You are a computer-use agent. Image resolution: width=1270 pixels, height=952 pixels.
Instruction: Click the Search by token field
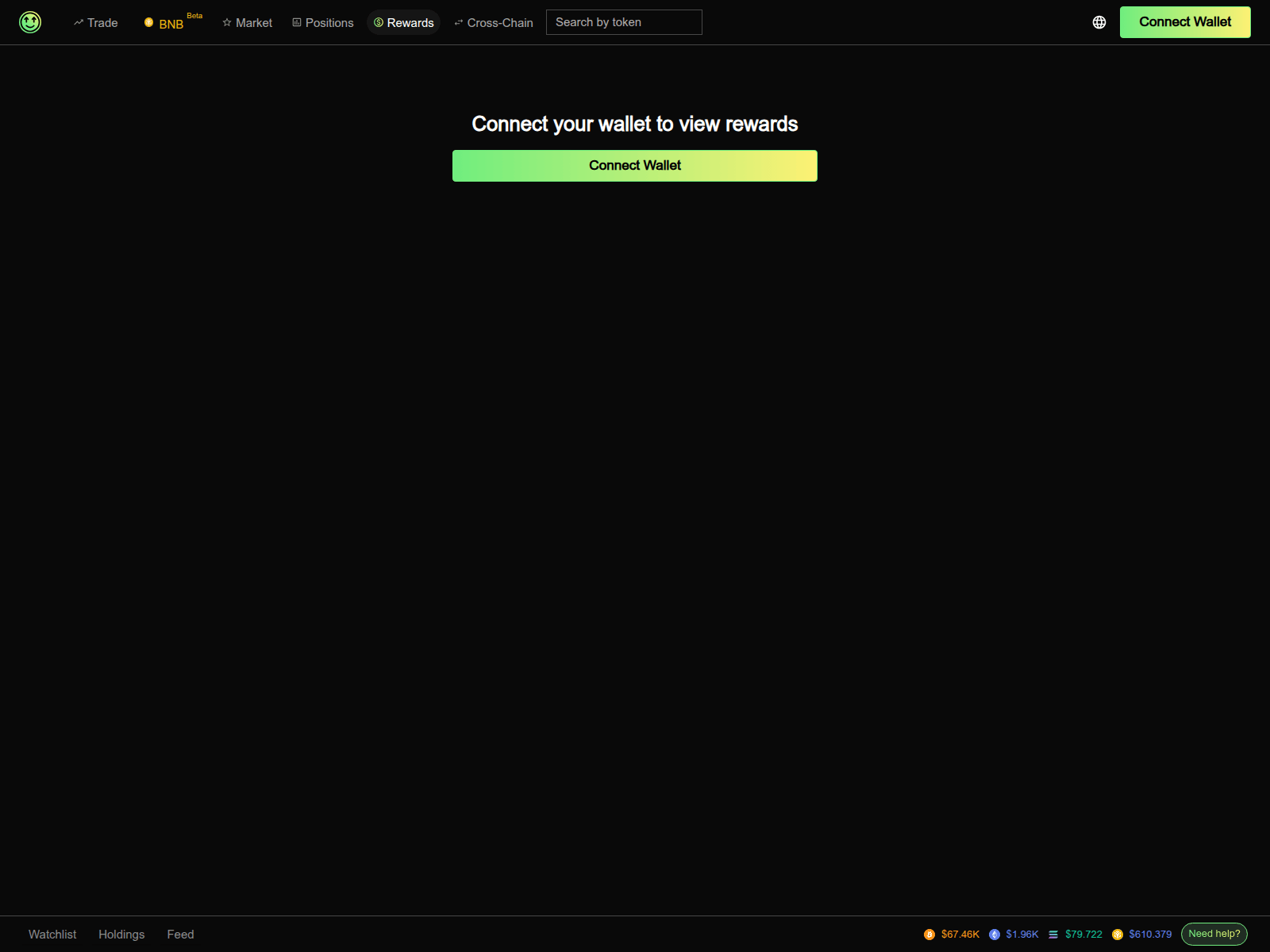tap(624, 22)
